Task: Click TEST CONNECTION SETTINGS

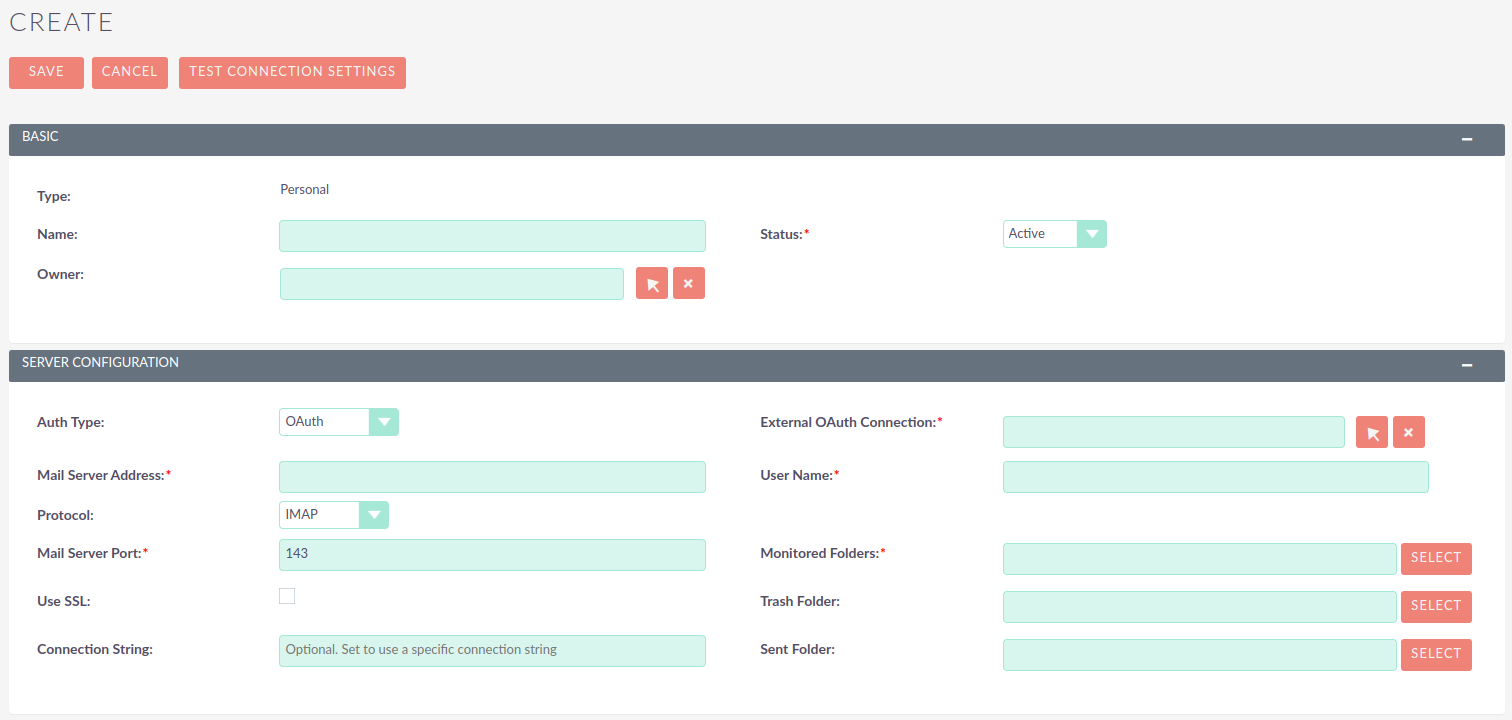Action: pyautogui.click(x=292, y=72)
